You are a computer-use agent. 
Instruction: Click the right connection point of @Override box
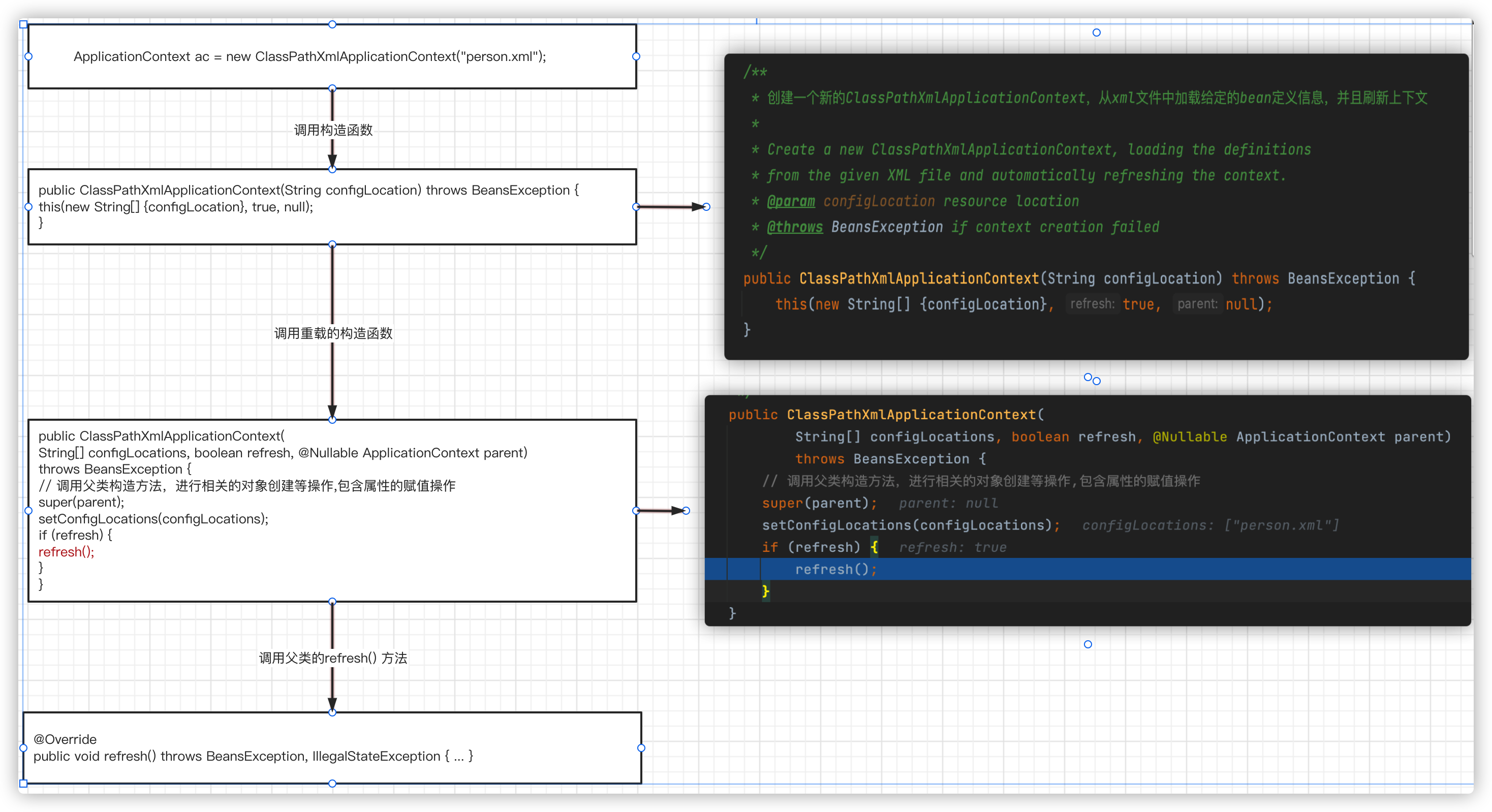tap(641, 747)
